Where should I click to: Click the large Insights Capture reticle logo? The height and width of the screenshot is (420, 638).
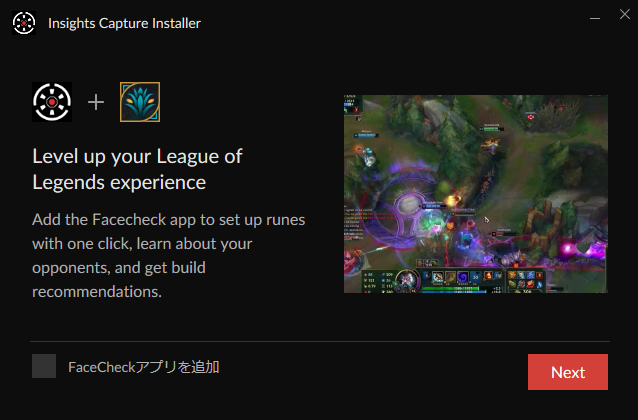point(52,102)
